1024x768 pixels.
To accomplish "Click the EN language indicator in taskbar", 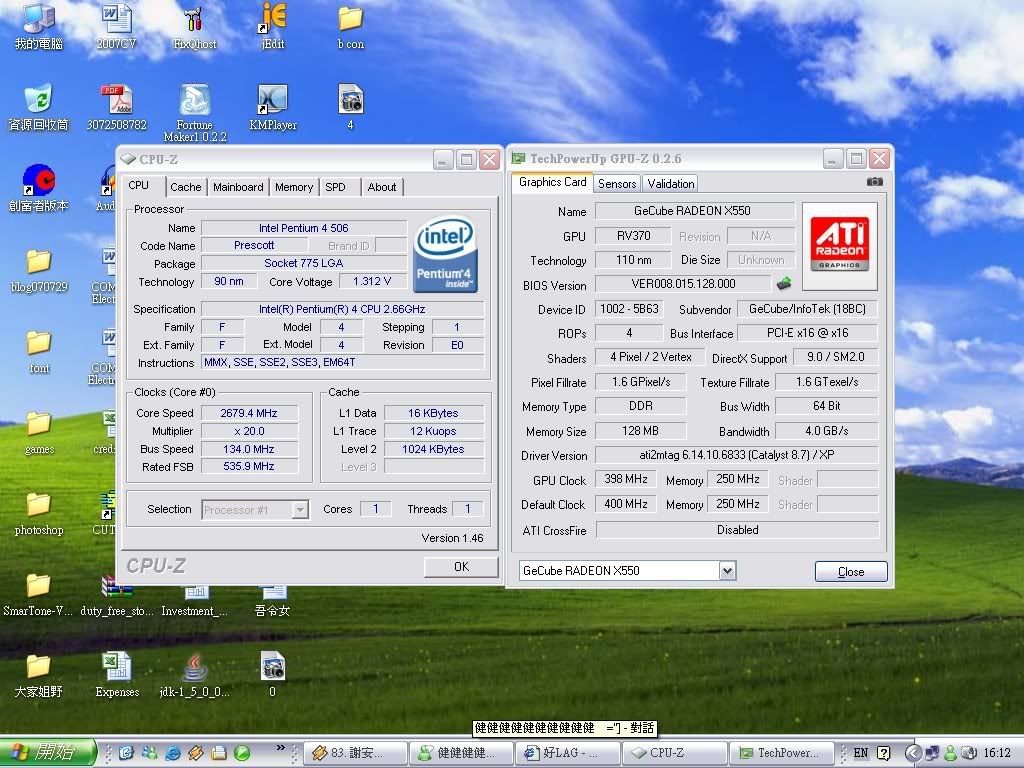I will (x=861, y=753).
